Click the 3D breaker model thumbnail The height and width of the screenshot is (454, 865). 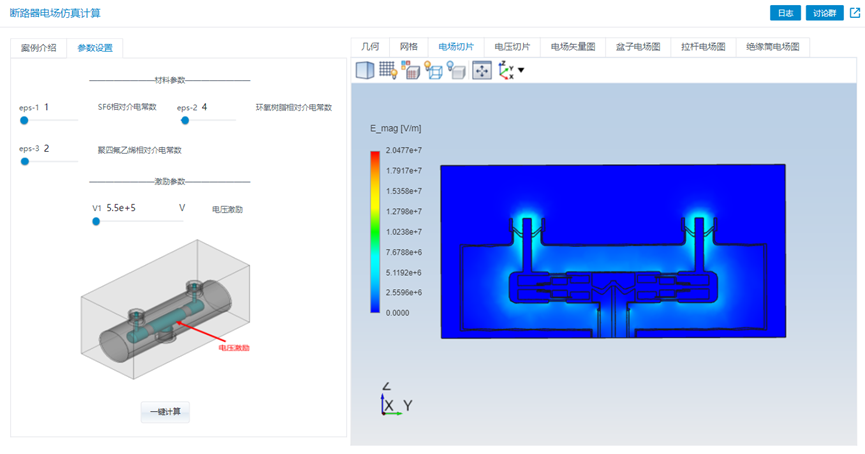tap(165, 309)
